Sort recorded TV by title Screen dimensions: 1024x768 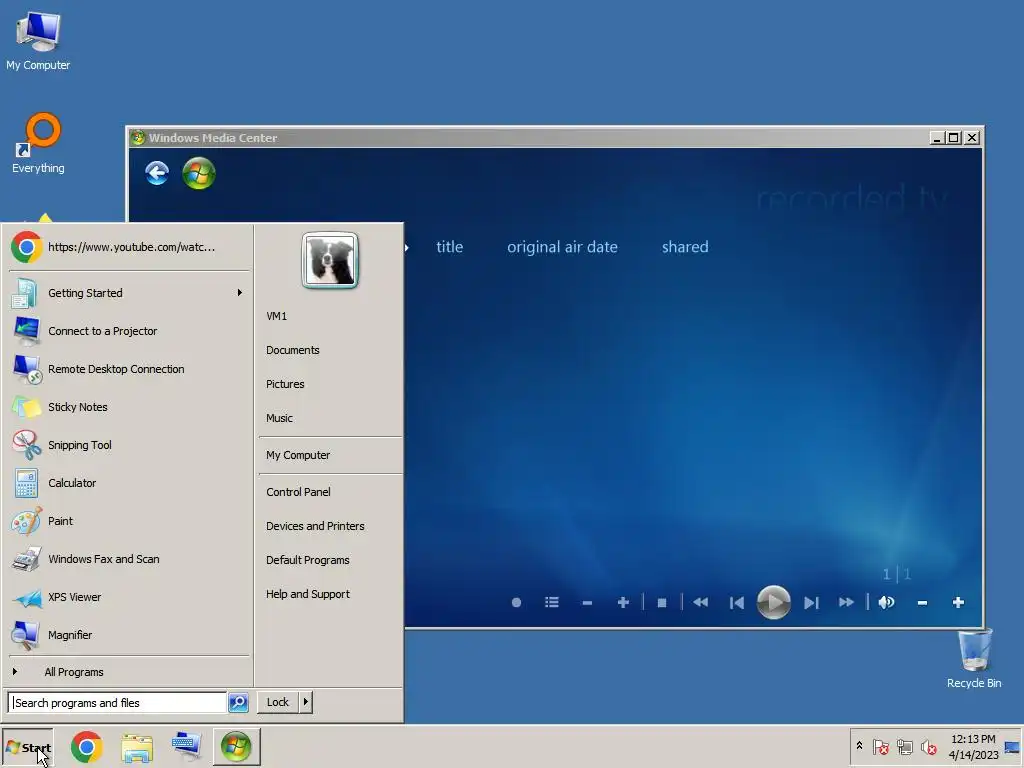449,247
